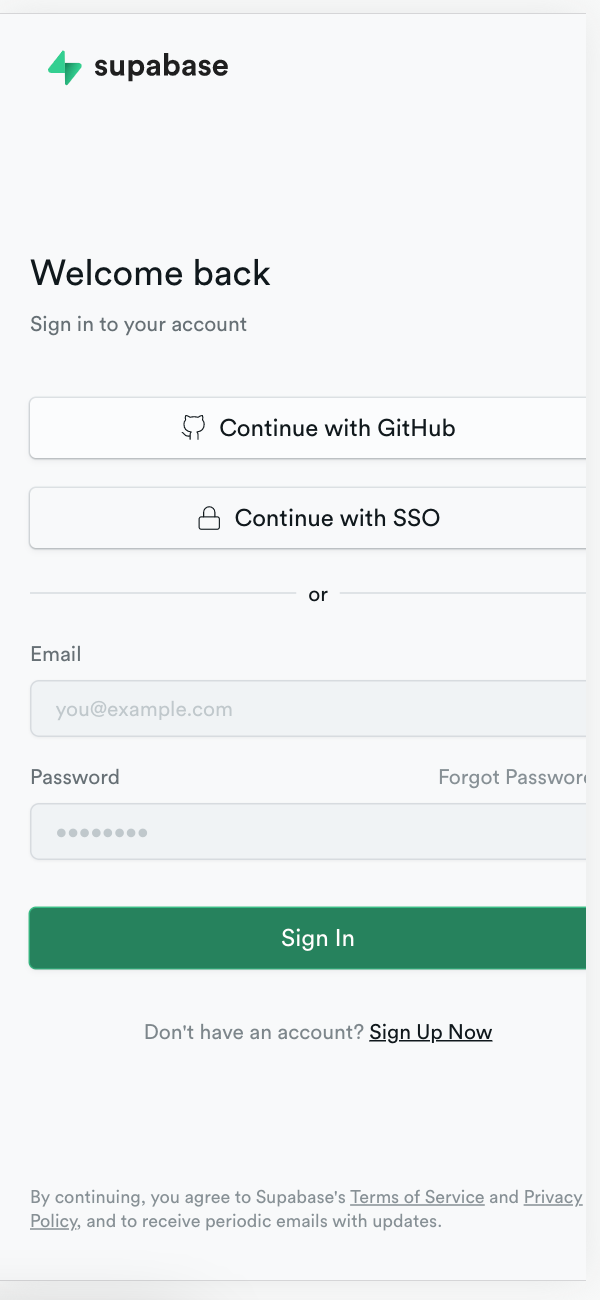Follow the Sign Up Now link
Viewport: 600px width, 1300px height.
coord(430,1032)
